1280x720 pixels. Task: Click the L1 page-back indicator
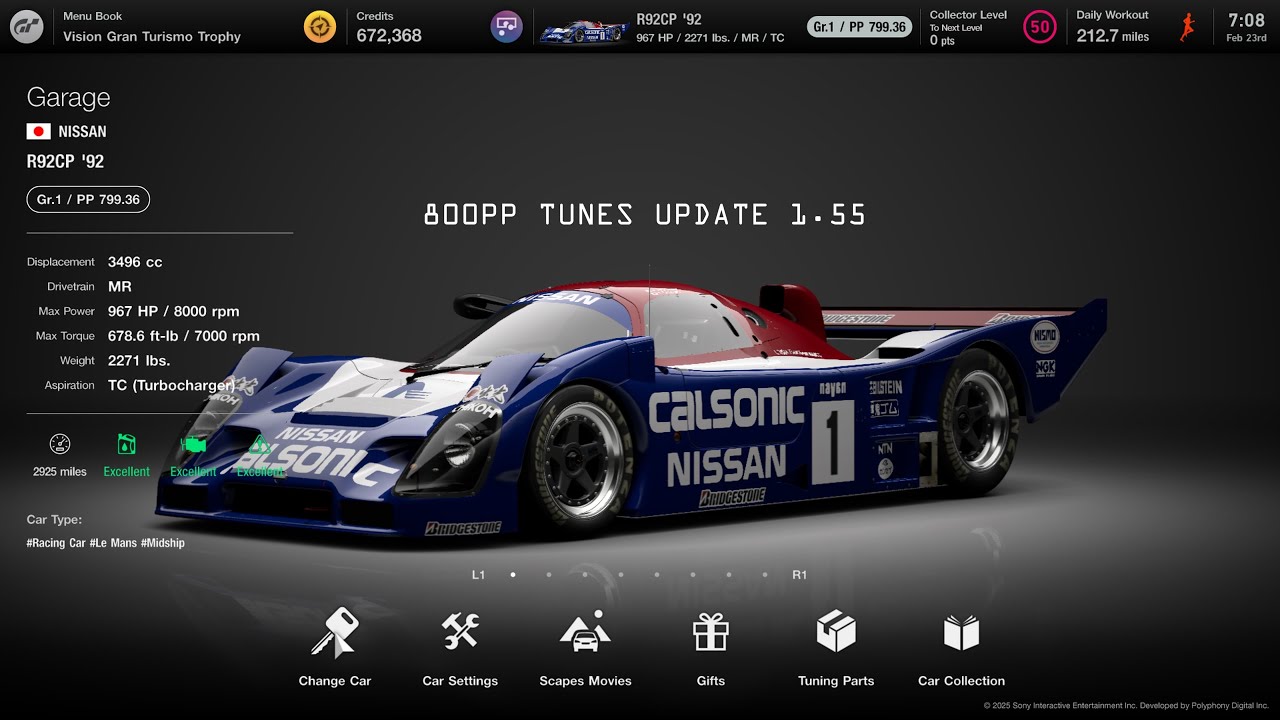click(x=478, y=575)
